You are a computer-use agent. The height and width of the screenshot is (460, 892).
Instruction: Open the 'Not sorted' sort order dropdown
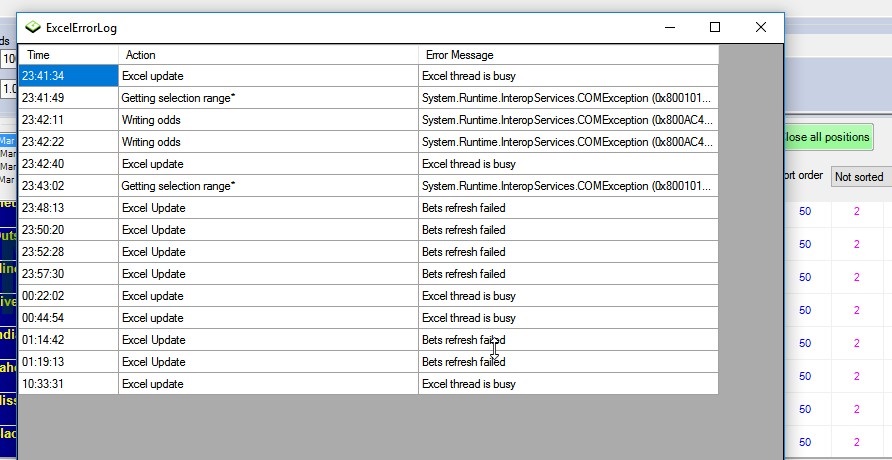tap(861, 177)
